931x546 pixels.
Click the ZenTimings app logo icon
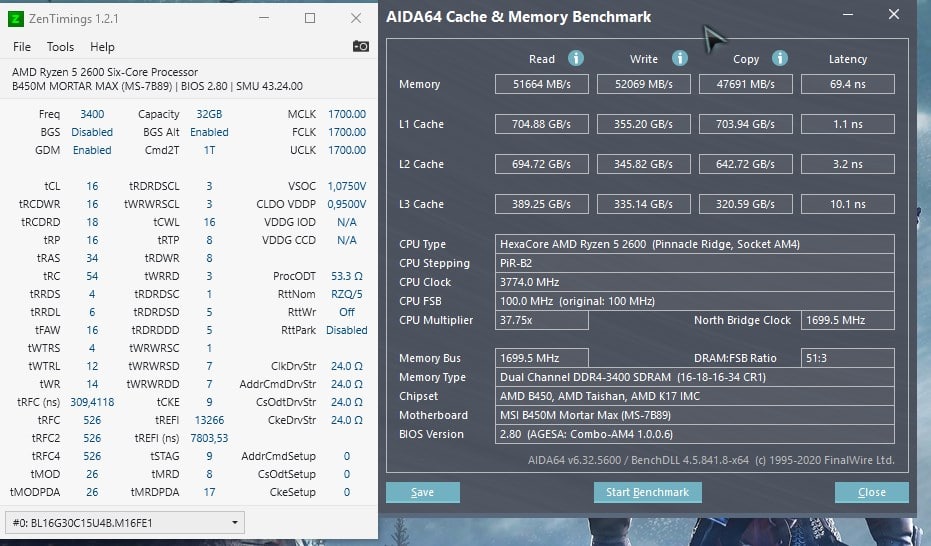tap(15, 18)
